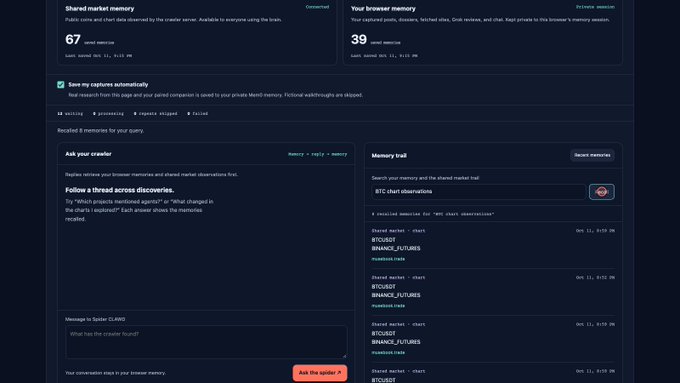Select BTCUSDT title of the second memory entry
Screen dimensions: 680x383
click(383, 287)
